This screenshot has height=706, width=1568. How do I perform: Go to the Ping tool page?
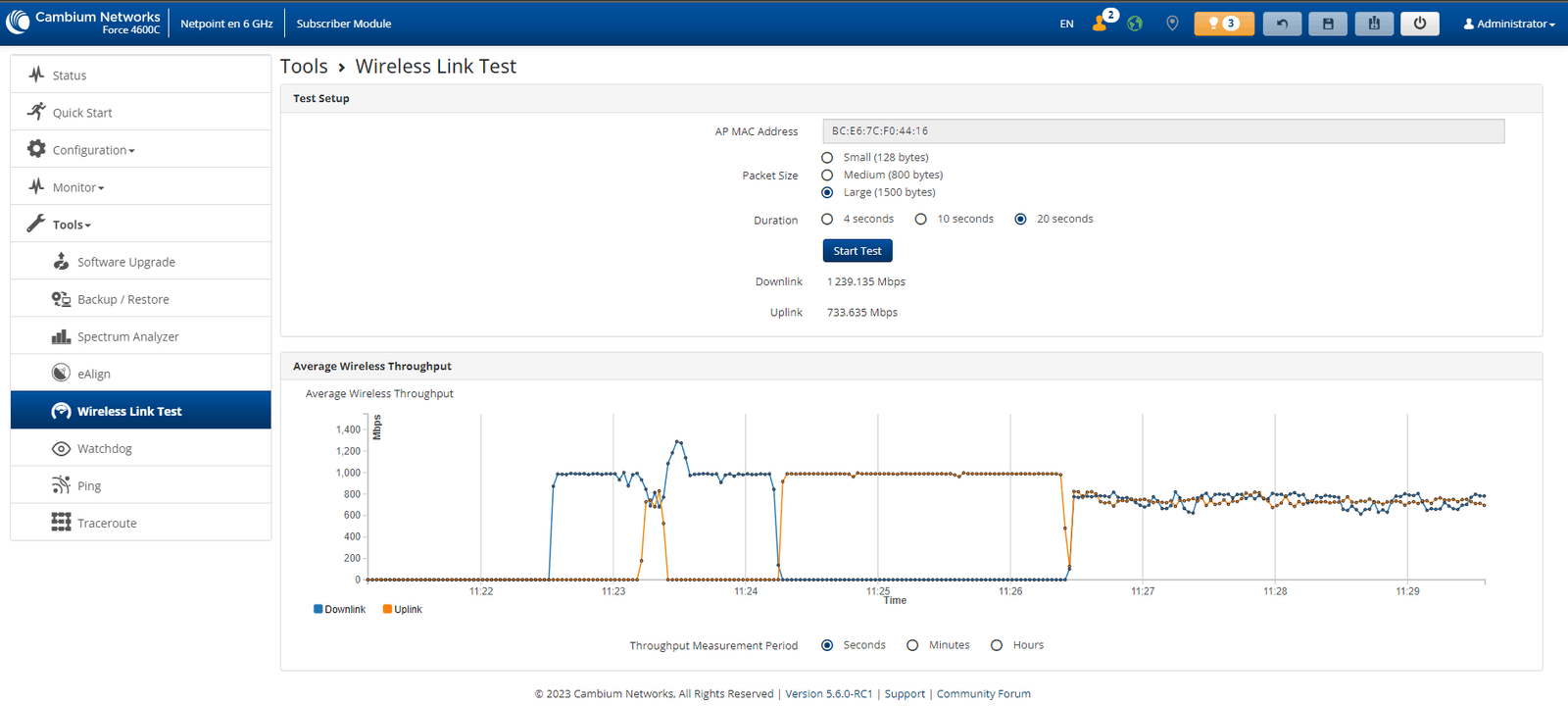89,486
